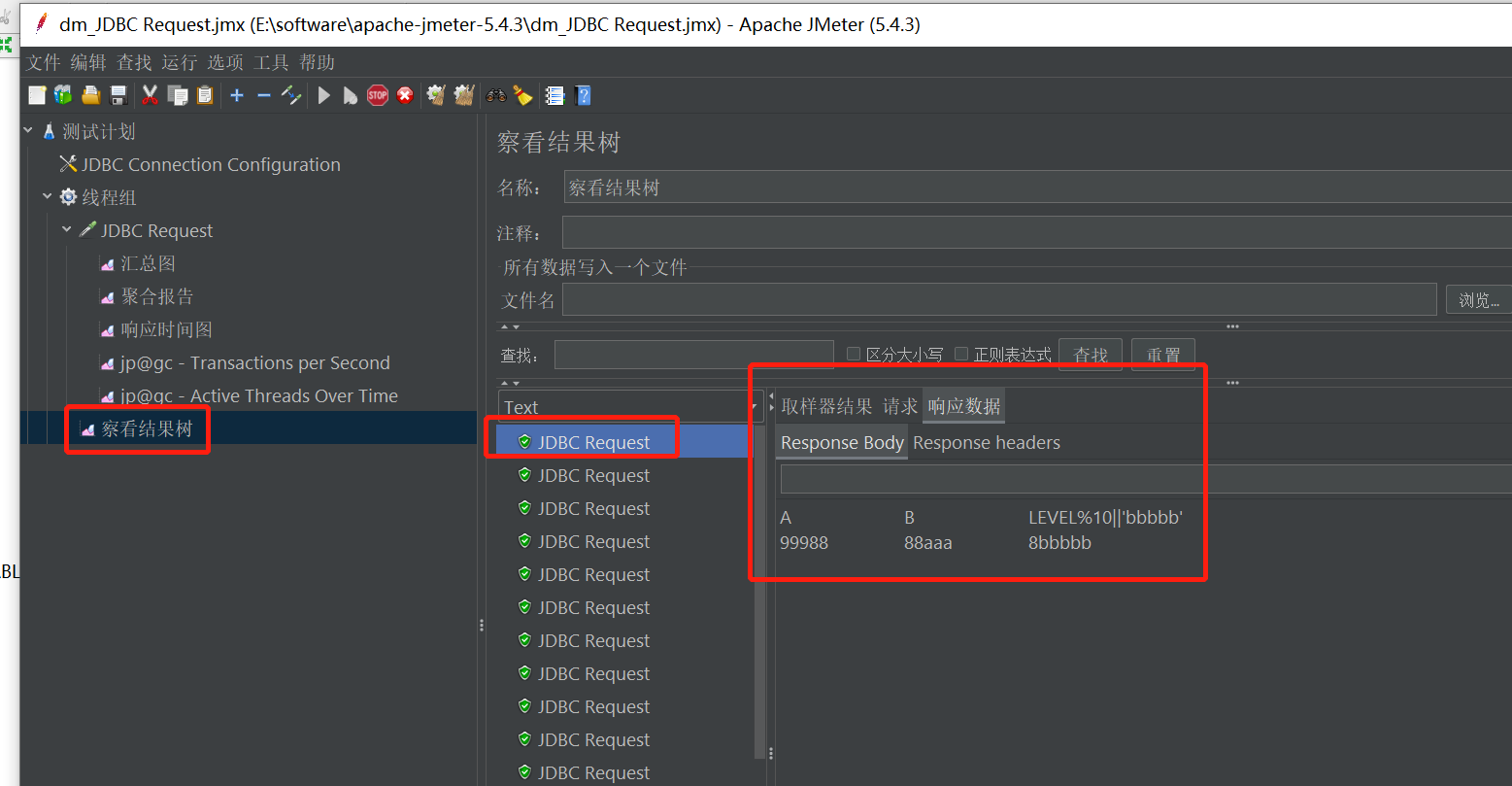This screenshot has height=786, width=1512.
Task: Select the Response Body tab
Action: coord(842,442)
